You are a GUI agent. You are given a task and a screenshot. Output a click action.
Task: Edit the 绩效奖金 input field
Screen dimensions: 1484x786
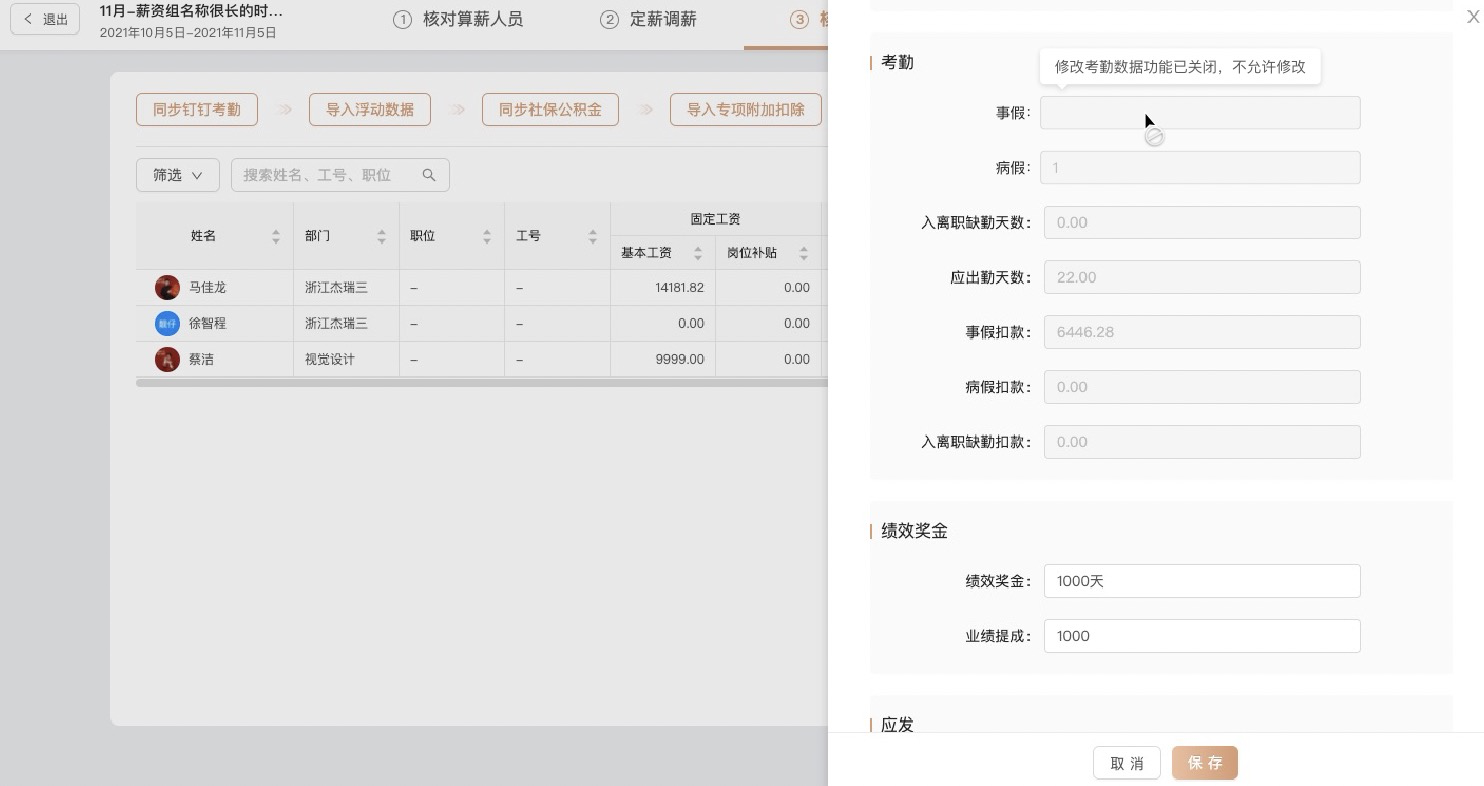[x=1202, y=581]
